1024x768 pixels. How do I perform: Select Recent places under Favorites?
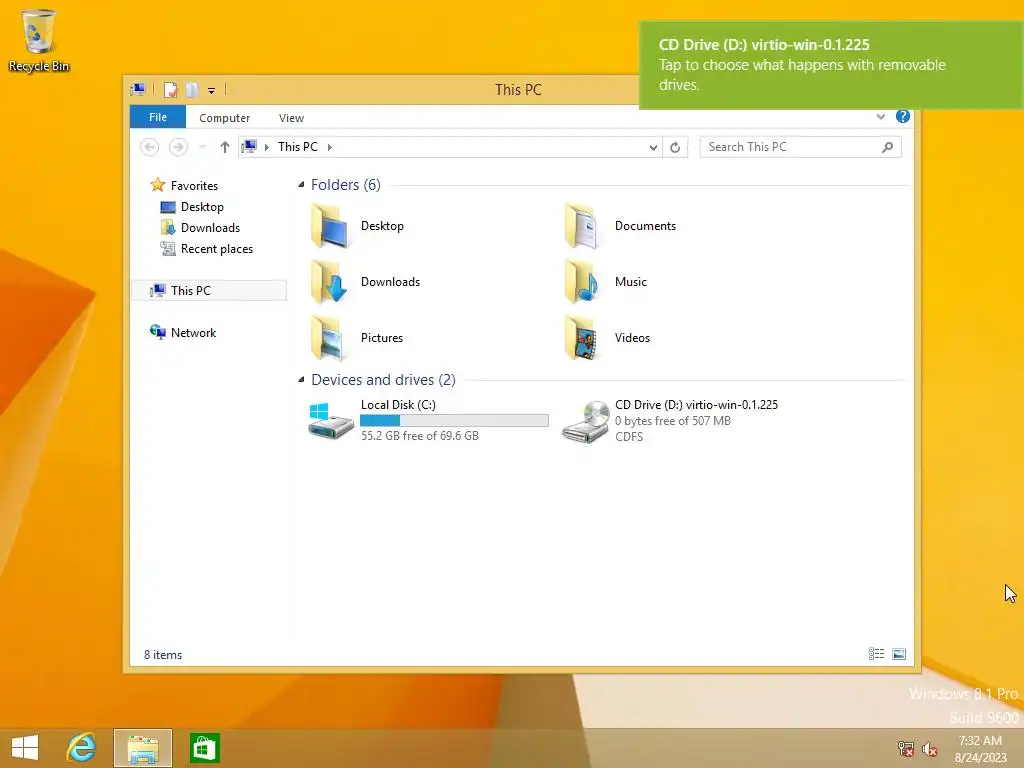(x=206, y=249)
